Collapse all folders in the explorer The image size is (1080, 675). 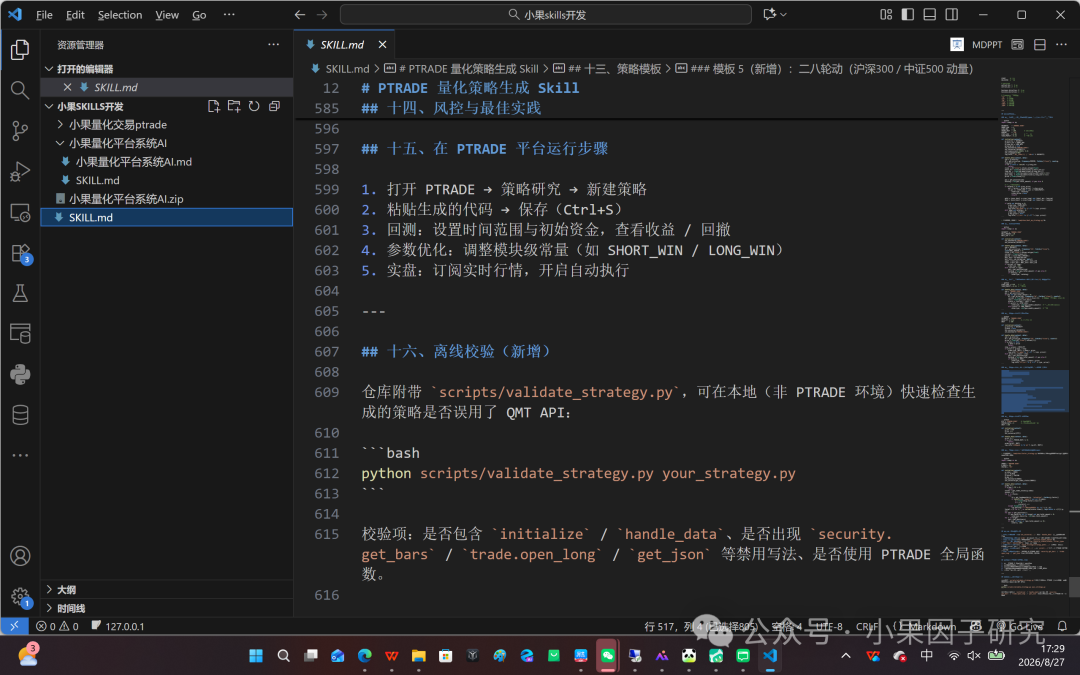[274, 106]
